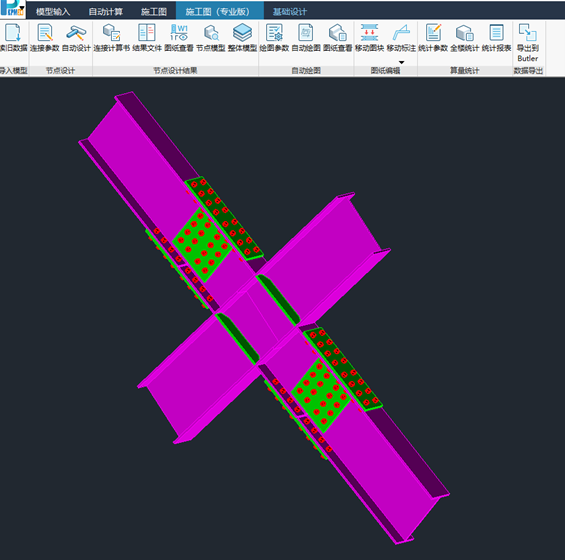565x560 pixels.
Task: Select the 移动图块 move block tool
Action: (x=369, y=37)
